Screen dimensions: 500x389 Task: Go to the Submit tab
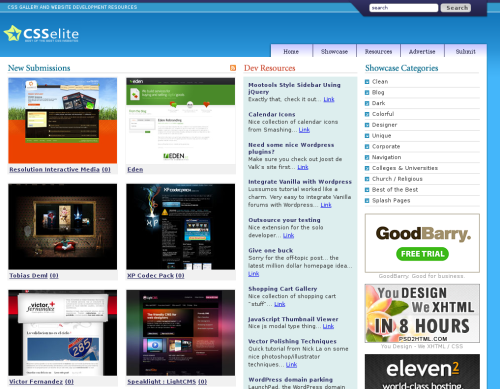465,51
